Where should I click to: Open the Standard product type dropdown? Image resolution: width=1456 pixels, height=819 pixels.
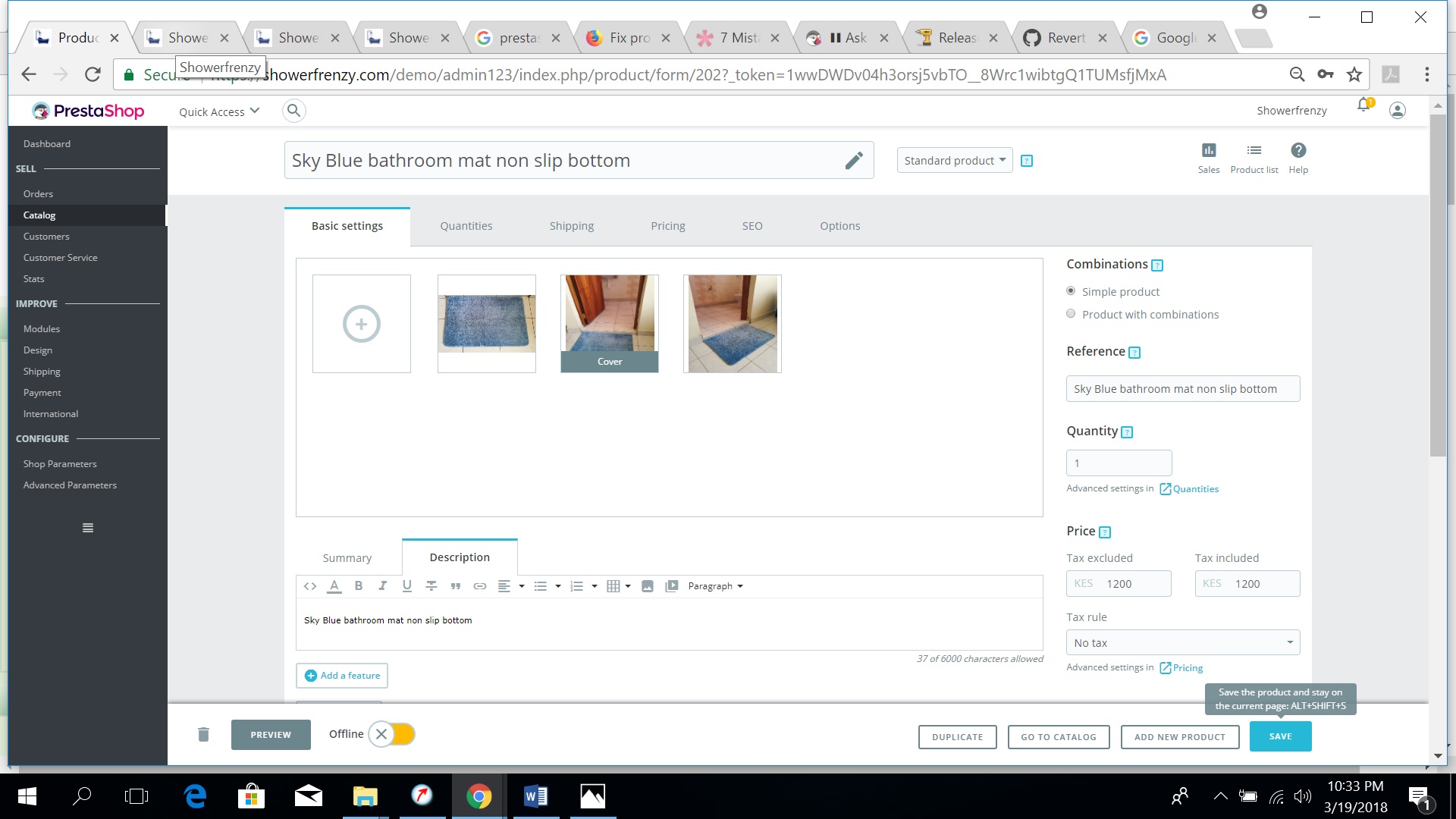coord(954,160)
